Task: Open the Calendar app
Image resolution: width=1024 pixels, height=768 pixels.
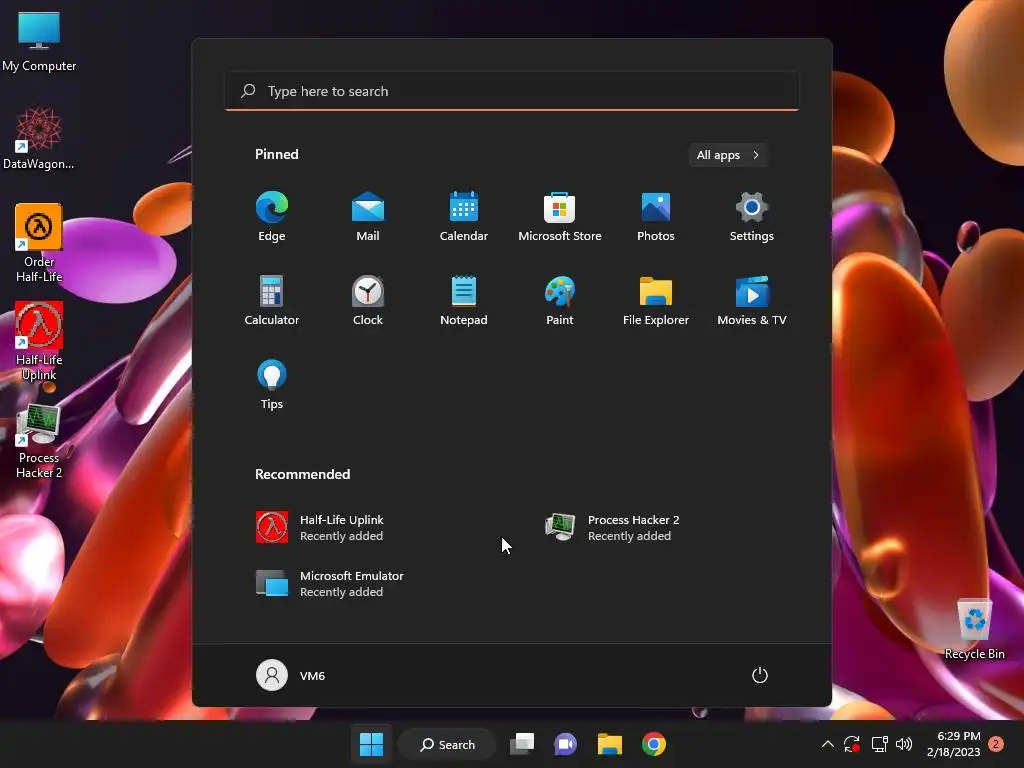Action: pos(464,217)
